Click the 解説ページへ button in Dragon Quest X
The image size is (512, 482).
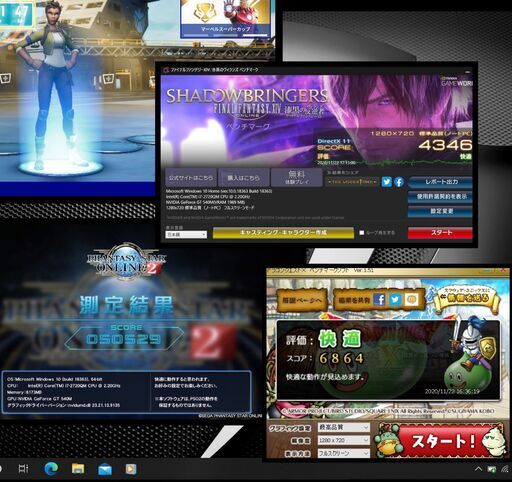coord(302,300)
